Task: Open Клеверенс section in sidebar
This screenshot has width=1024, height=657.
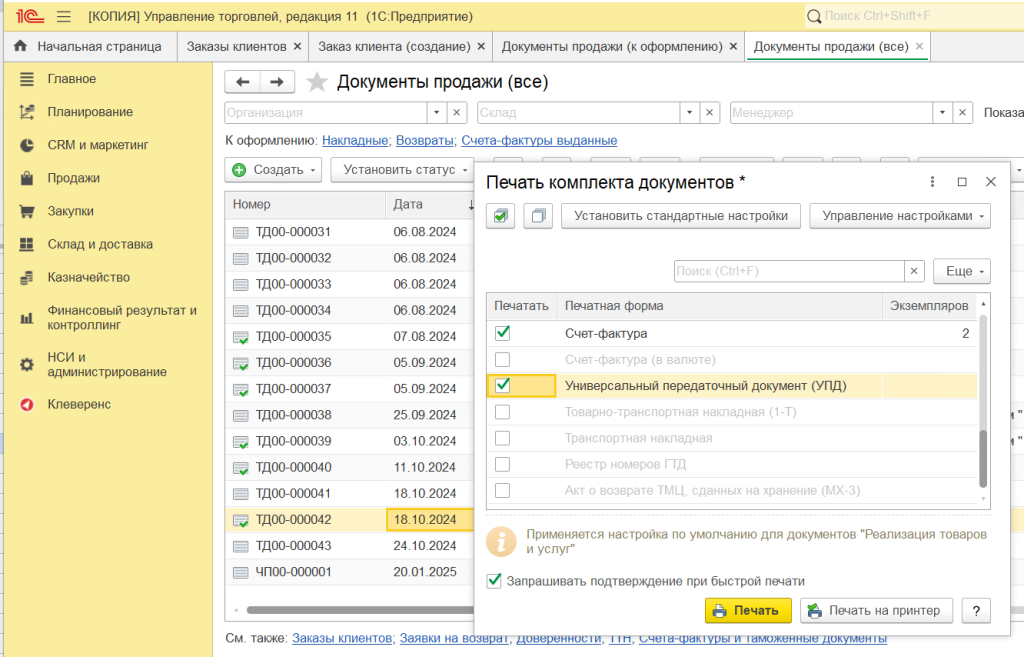Action: pos(79,404)
